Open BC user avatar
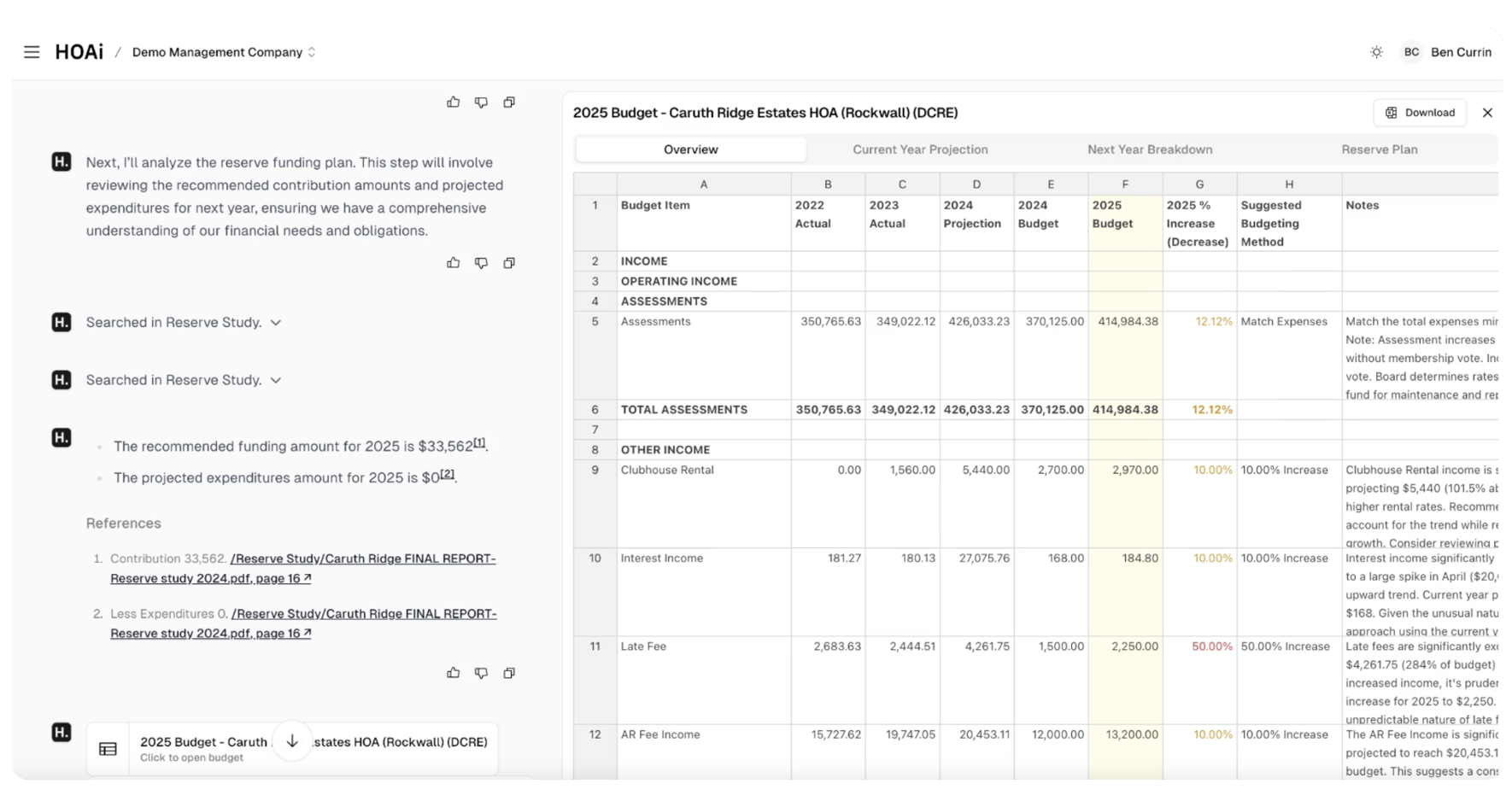The height and width of the screenshot is (807, 1512). pyautogui.click(x=1411, y=52)
